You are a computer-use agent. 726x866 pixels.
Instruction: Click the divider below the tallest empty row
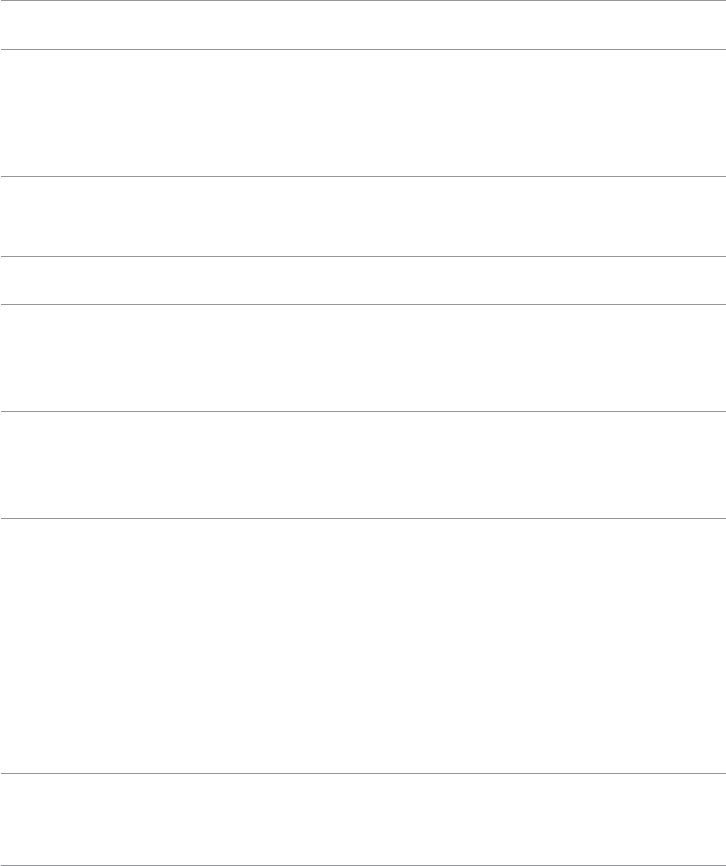(363, 772)
